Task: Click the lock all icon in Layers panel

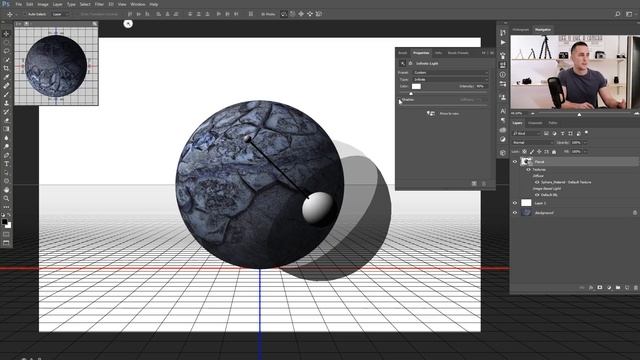Action: (x=554, y=151)
